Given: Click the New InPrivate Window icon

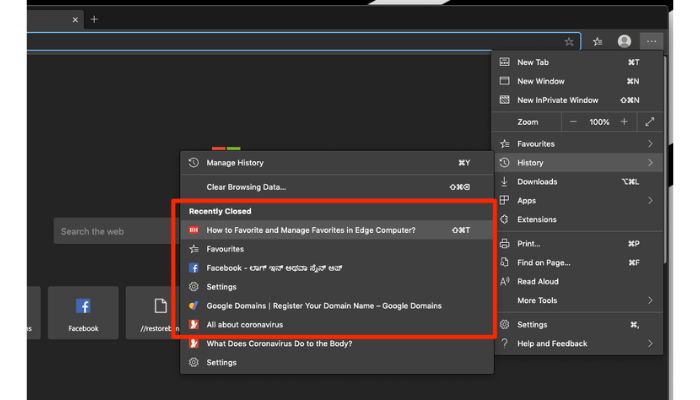Looking at the screenshot, I should [x=504, y=100].
